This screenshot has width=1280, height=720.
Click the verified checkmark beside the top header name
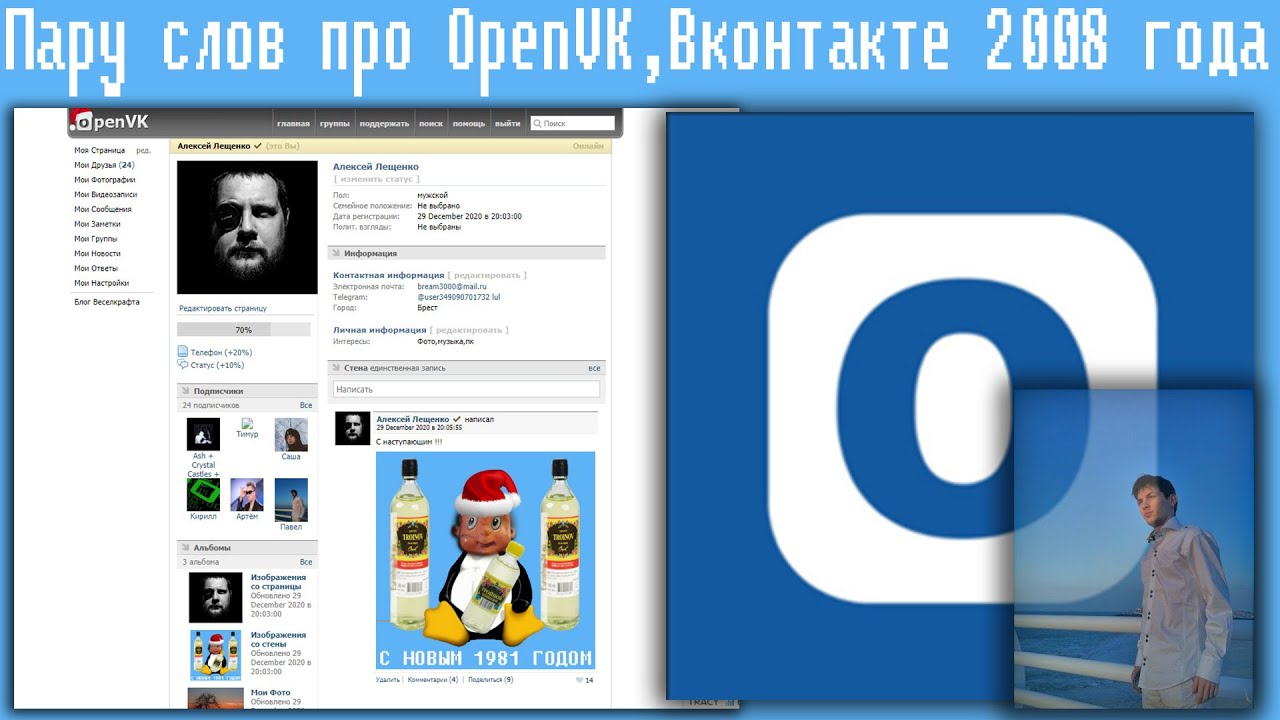point(258,146)
